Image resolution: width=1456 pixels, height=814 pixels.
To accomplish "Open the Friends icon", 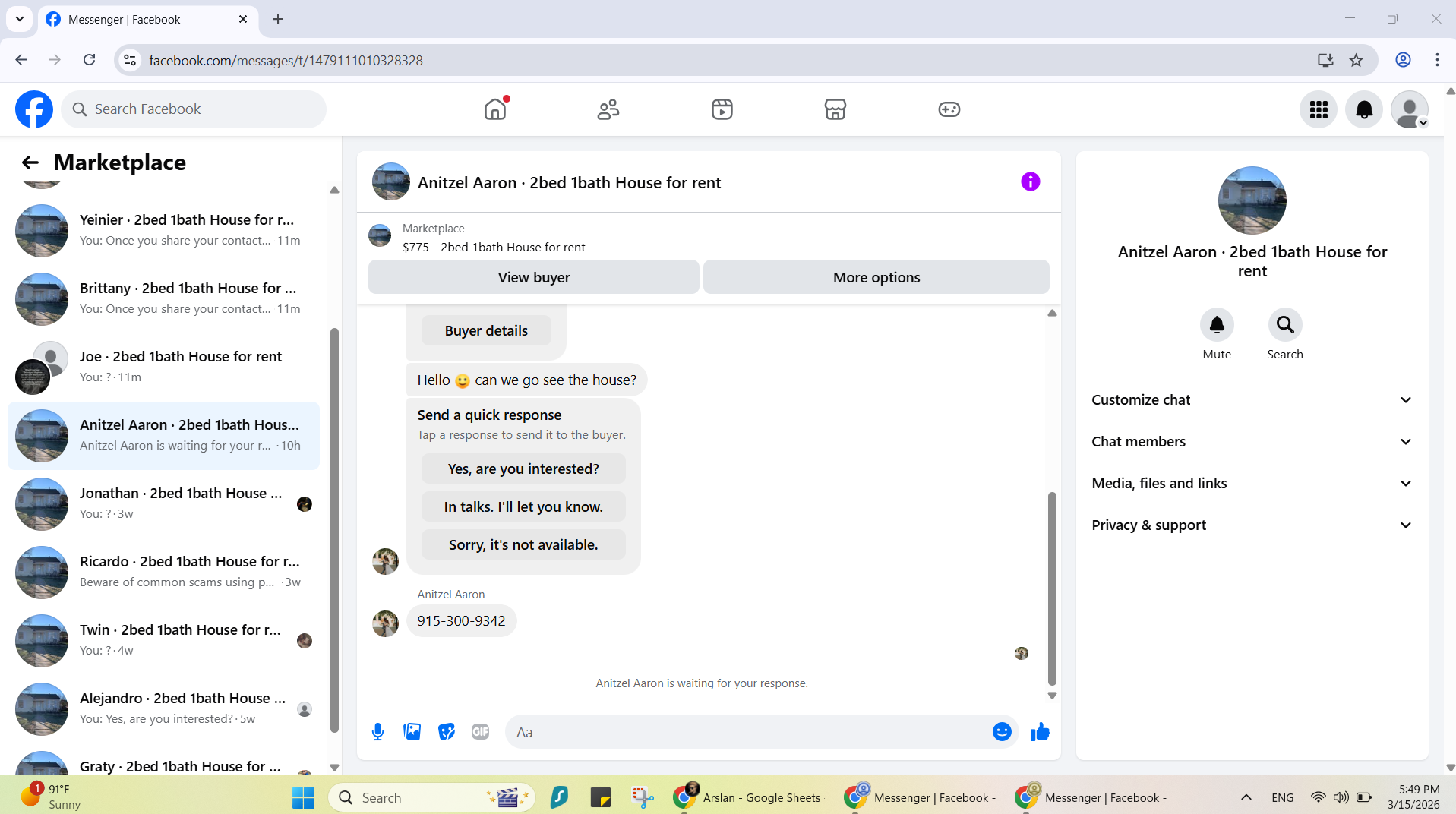I will 608,109.
